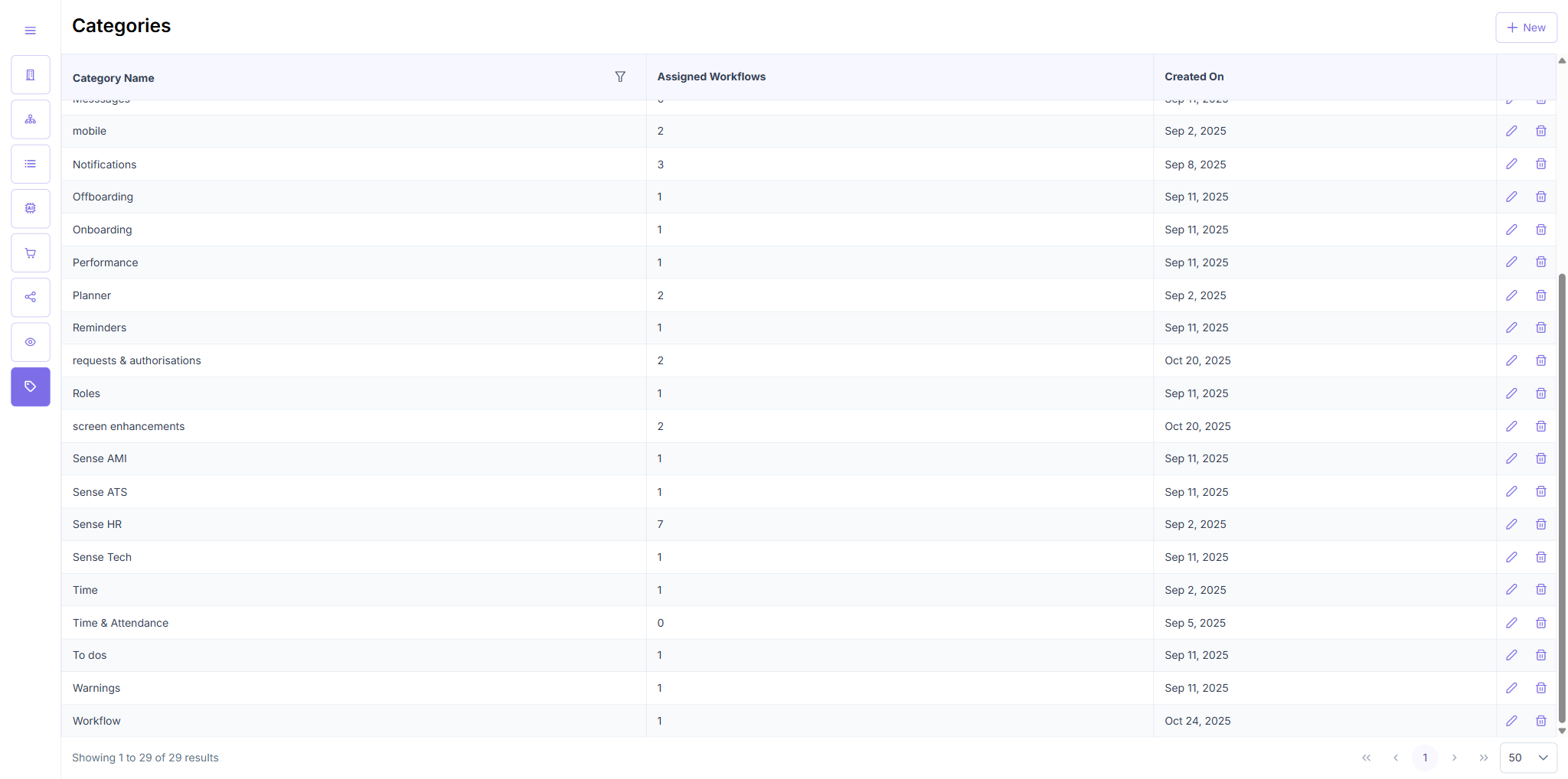Viewport: 1568px width, 779px height.
Task: Select page 1 in pagination
Action: click(1425, 758)
